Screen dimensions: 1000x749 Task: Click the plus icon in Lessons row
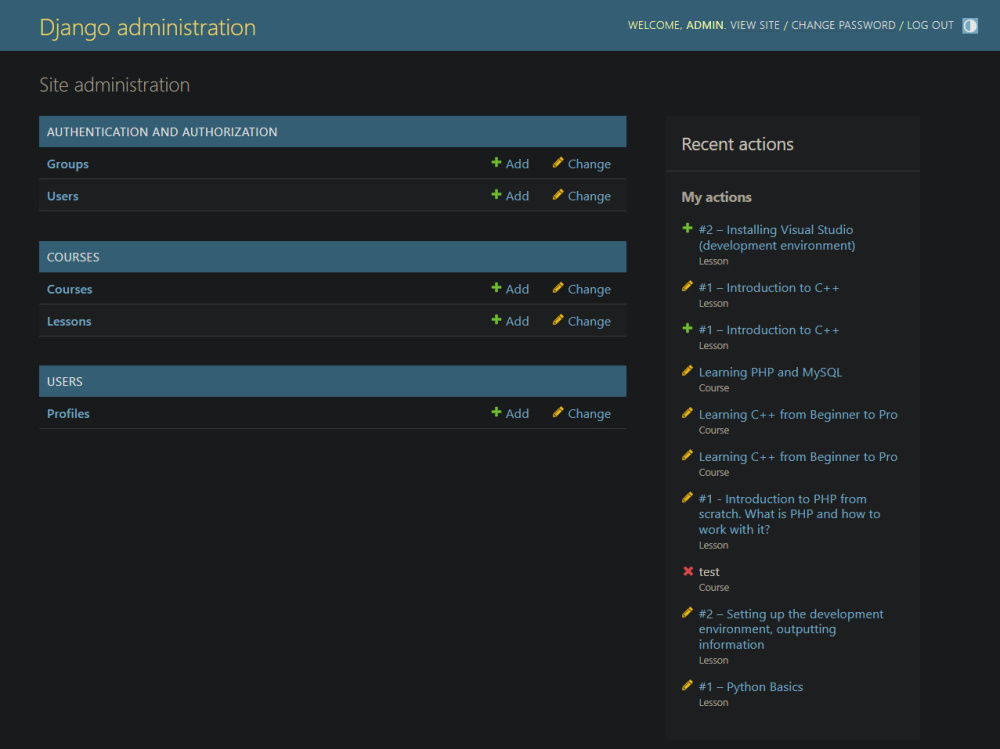pyautogui.click(x=496, y=320)
